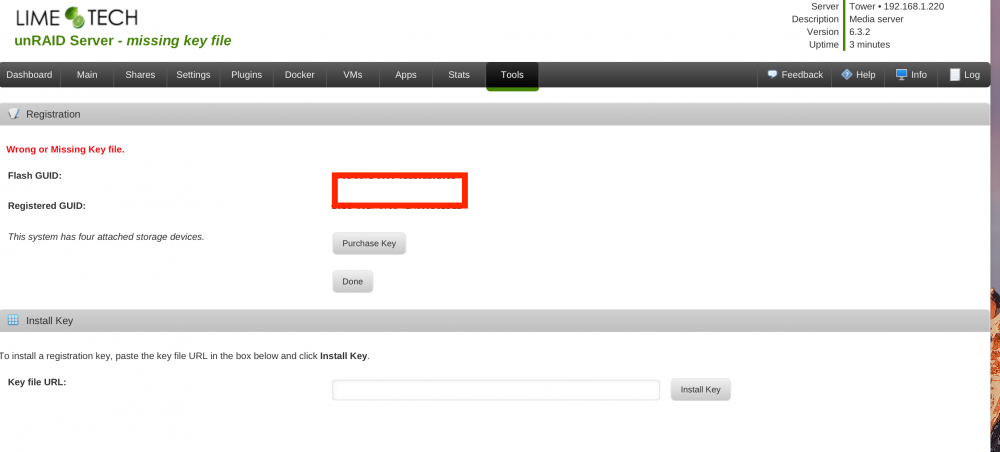The image size is (1000, 452).
Task: Click the Info monitor icon
Action: (901, 75)
